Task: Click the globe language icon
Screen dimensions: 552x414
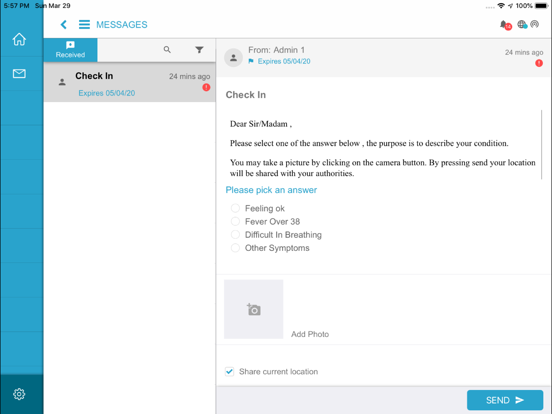Action: pyautogui.click(x=522, y=24)
